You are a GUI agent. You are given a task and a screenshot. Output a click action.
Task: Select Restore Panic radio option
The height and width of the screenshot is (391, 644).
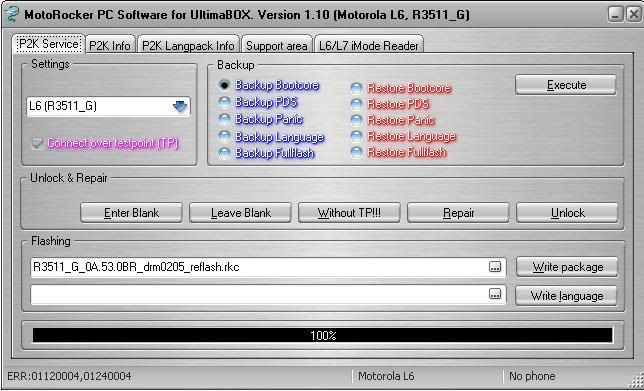coord(356,120)
